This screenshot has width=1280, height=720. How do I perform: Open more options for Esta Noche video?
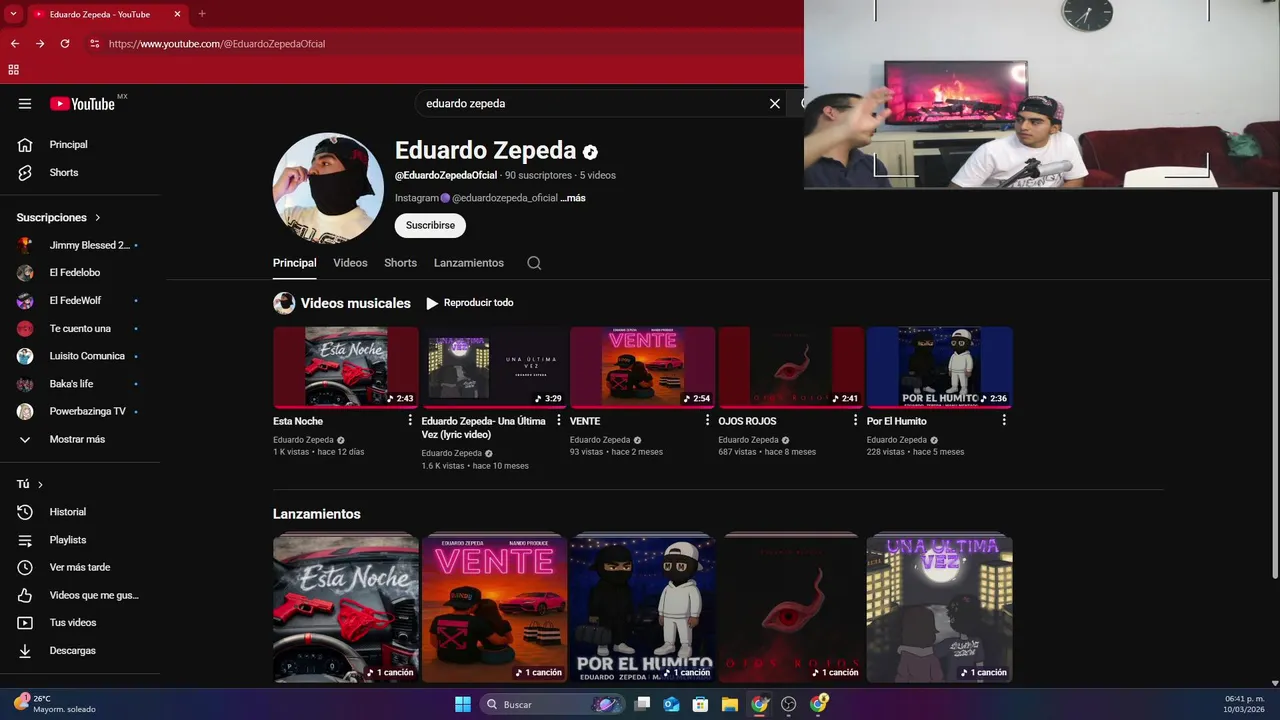coord(410,421)
